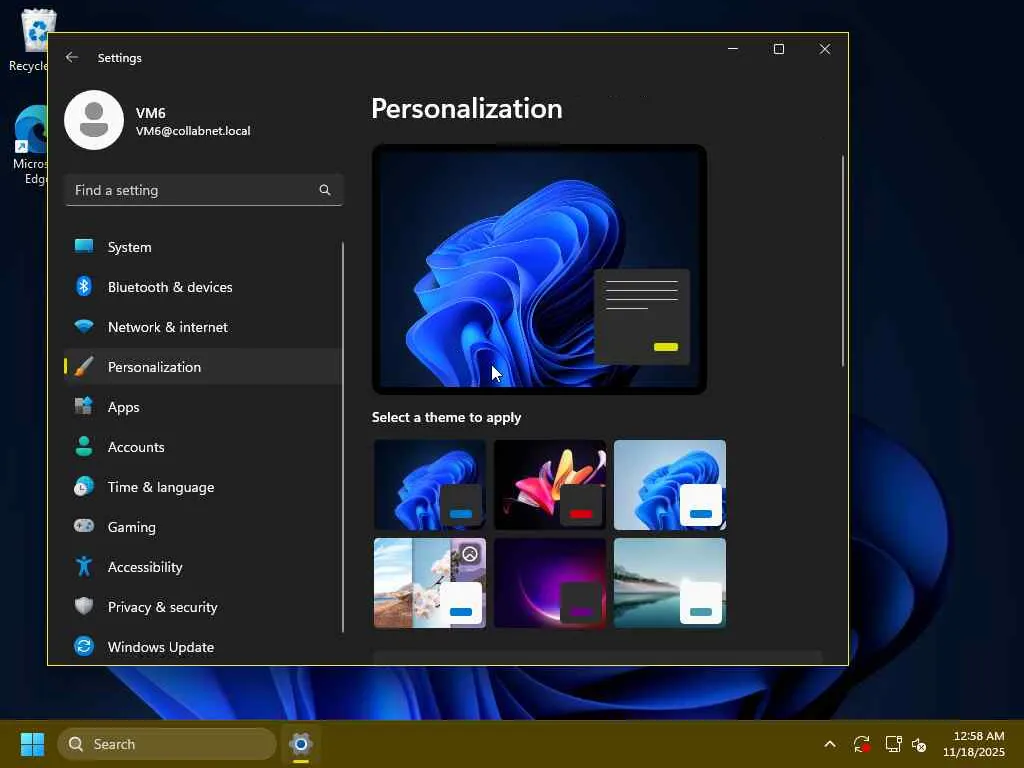Open the Recycle Bin desktop icon
1024x768 pixels.
click(30, 40)
